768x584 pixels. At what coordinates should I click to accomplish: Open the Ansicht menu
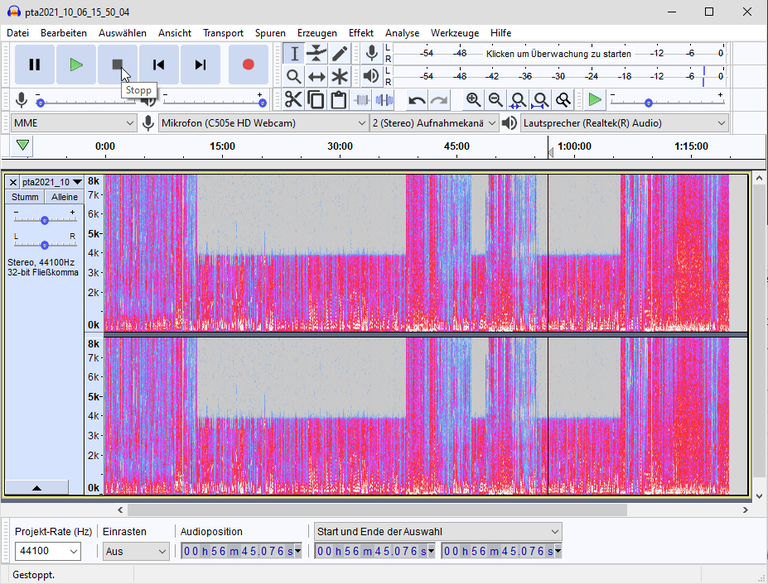coord(174,33)
